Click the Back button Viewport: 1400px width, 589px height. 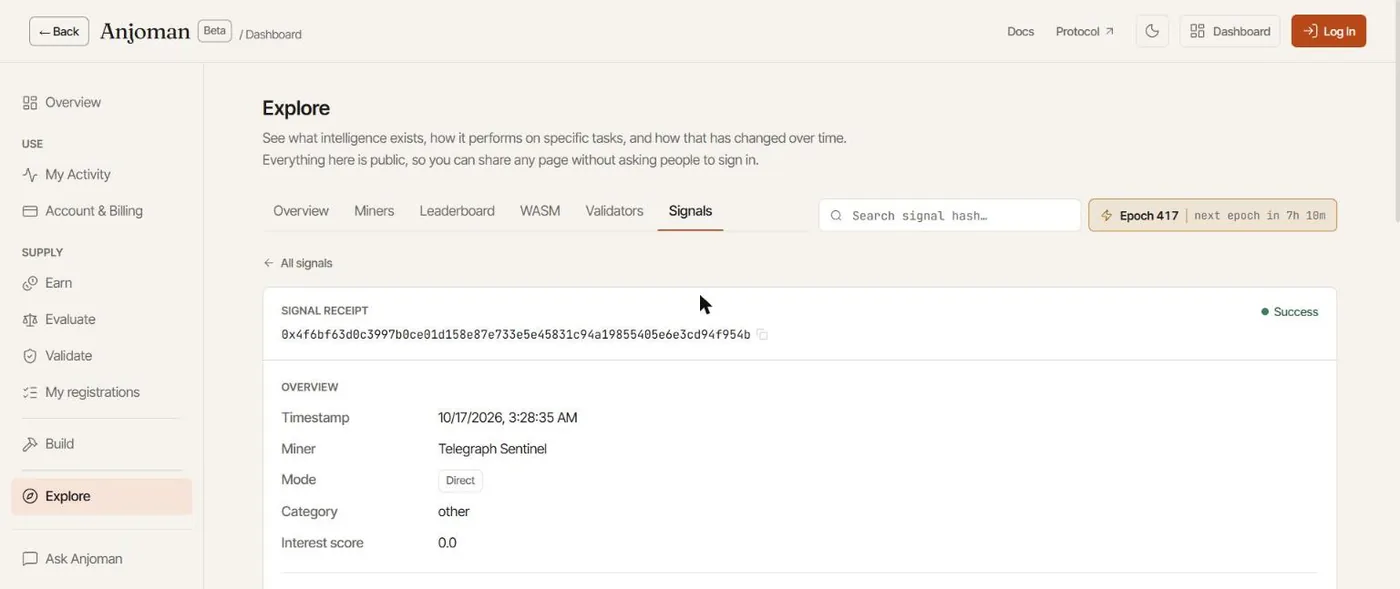coord(59,32)
